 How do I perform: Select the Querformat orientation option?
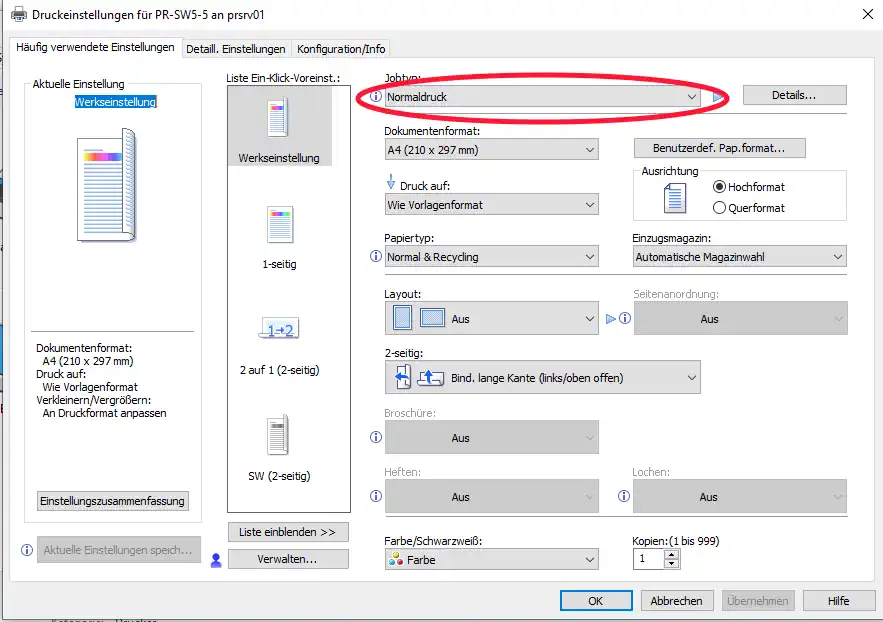tap(719, 208)
